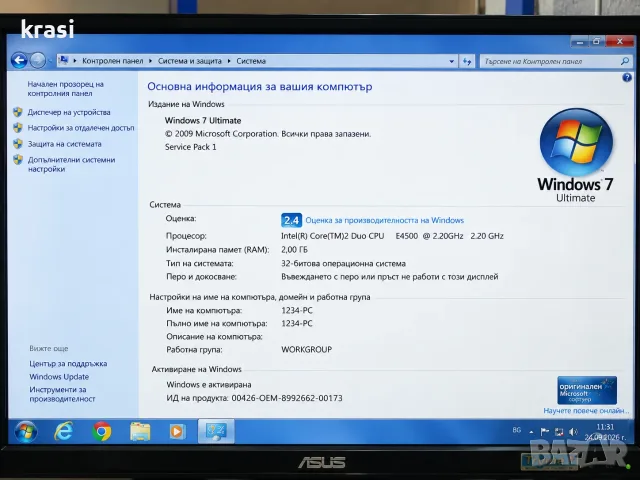Click the product ID 00426-OEM-8992662-00173
640x480 pixels.
coord(287,398)
